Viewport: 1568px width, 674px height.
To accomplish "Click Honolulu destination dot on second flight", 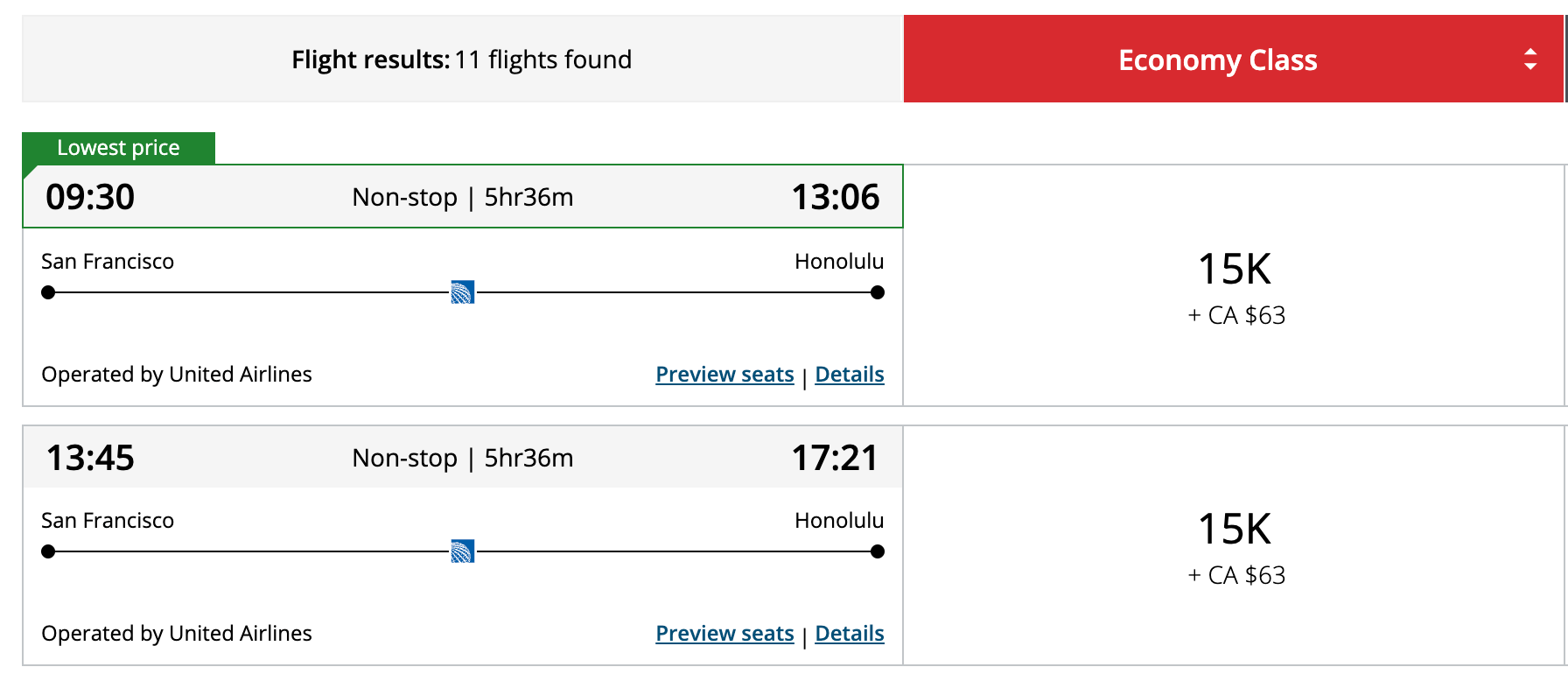I will pos(878,551).
